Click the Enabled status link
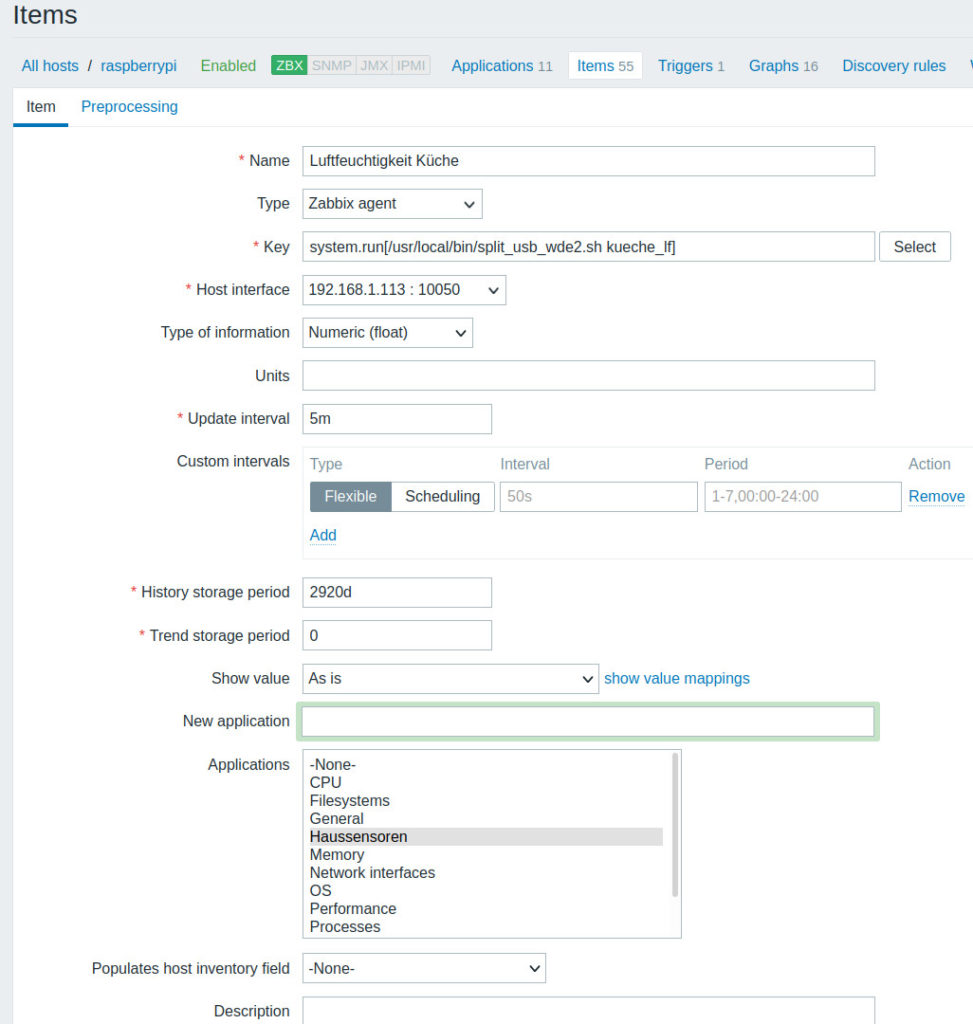The image size is (973, 1024). (228, 66)
